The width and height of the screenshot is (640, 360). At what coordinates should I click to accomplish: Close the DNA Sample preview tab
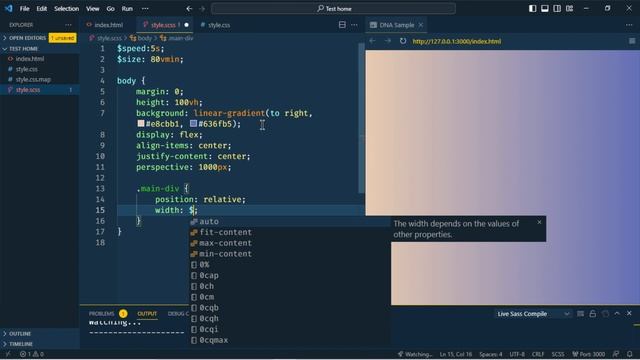[420, 25]
